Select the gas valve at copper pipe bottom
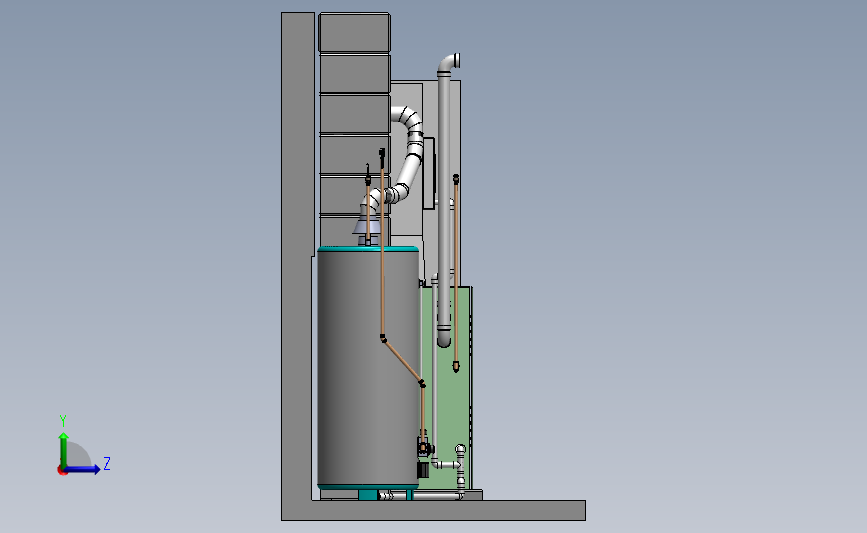The image size is (867, 533). pyautogui.click(x=424, y=447)
